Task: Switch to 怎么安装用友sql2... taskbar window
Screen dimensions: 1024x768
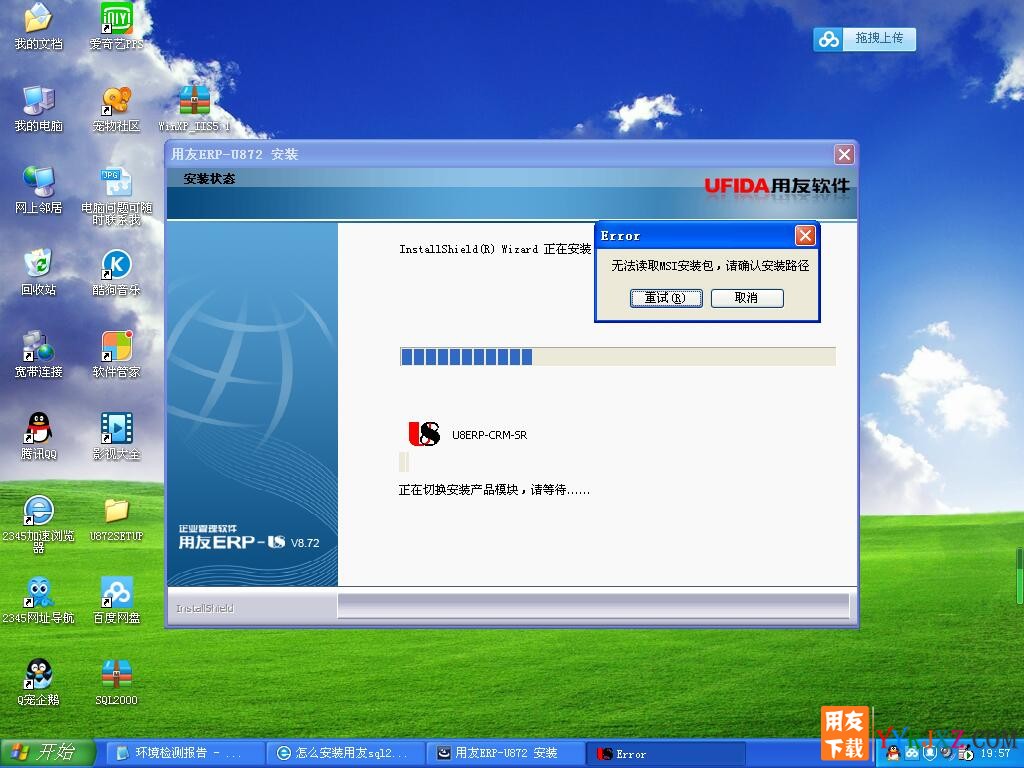Action: 345,753
